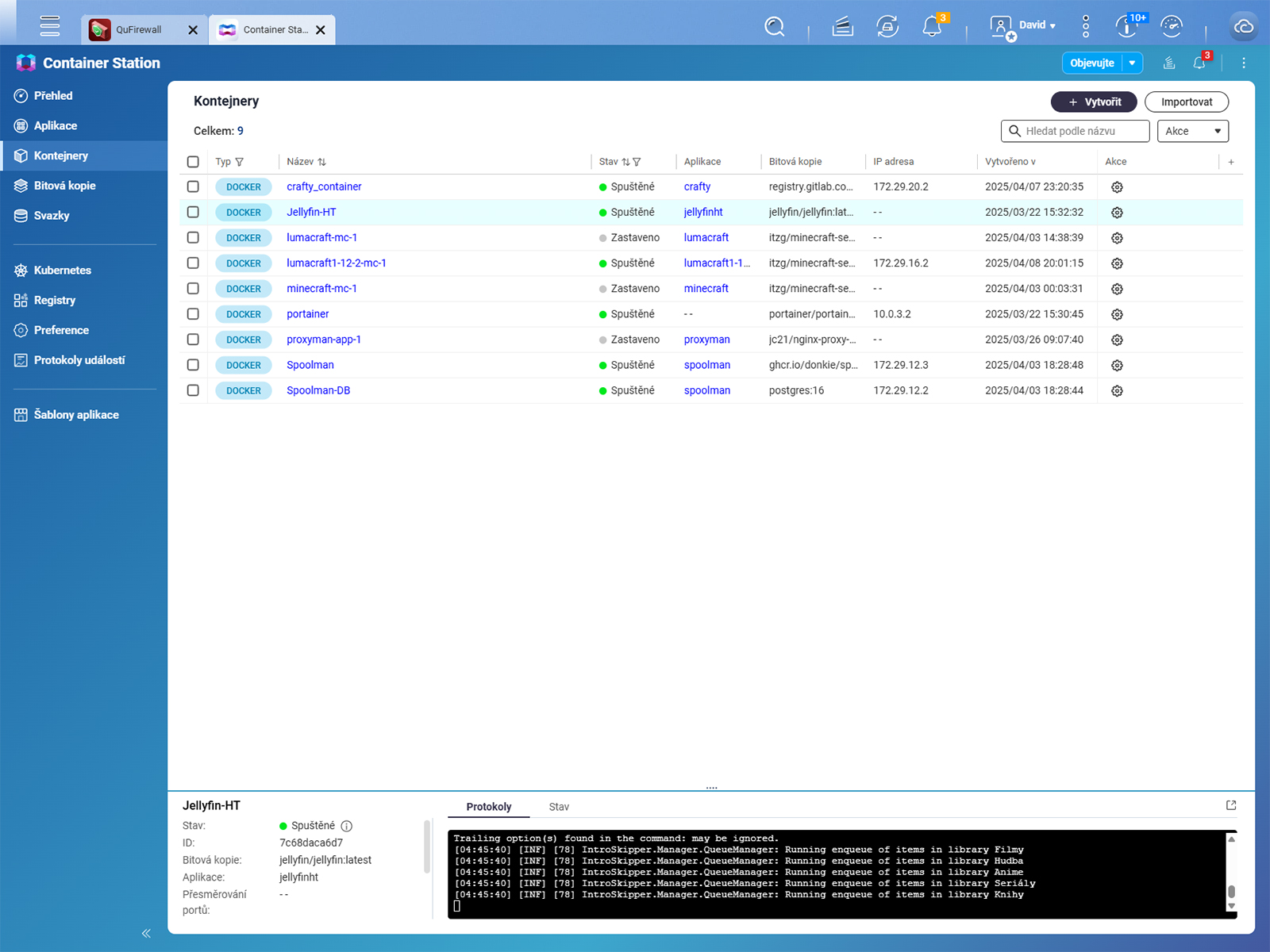
Task: Click the Objevujte button
Action: click(1092, 63)
